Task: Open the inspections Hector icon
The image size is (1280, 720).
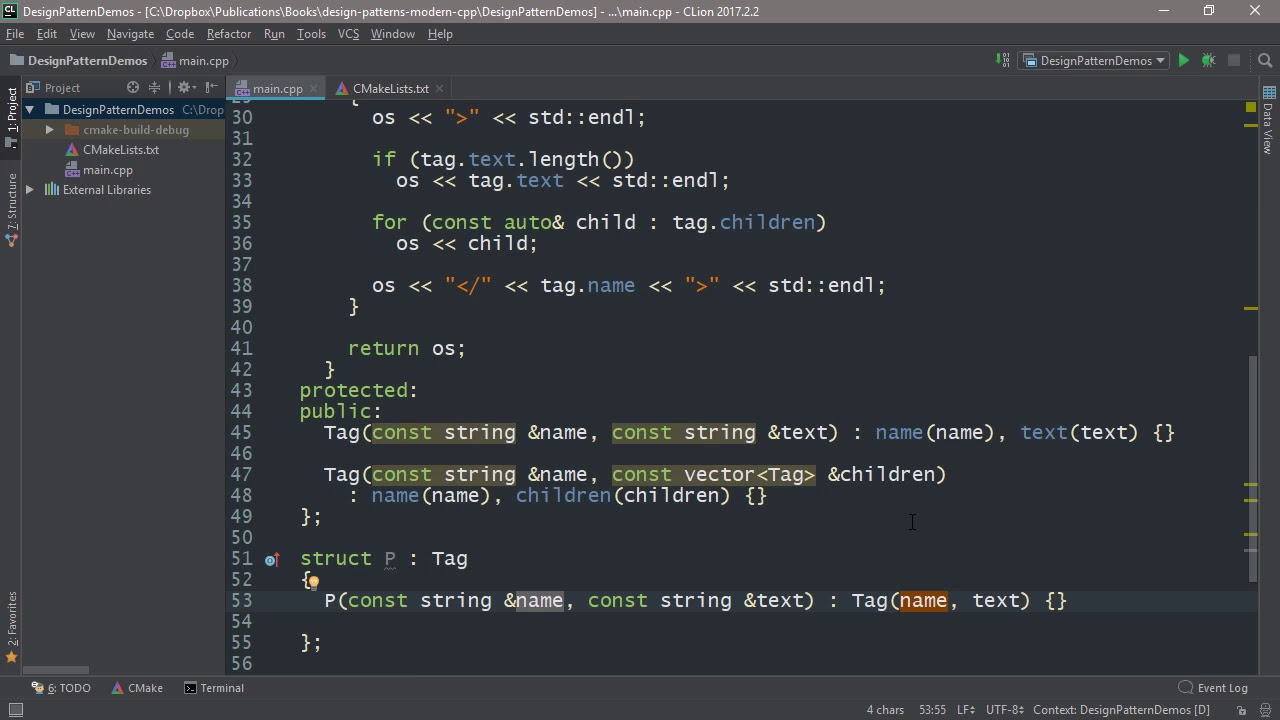Action: [x=1265, y=710]
